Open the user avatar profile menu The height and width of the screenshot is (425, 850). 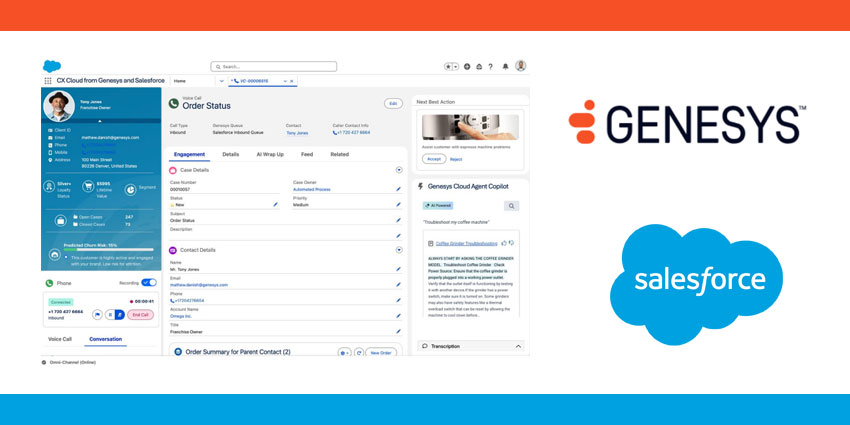tap(520, 66)
